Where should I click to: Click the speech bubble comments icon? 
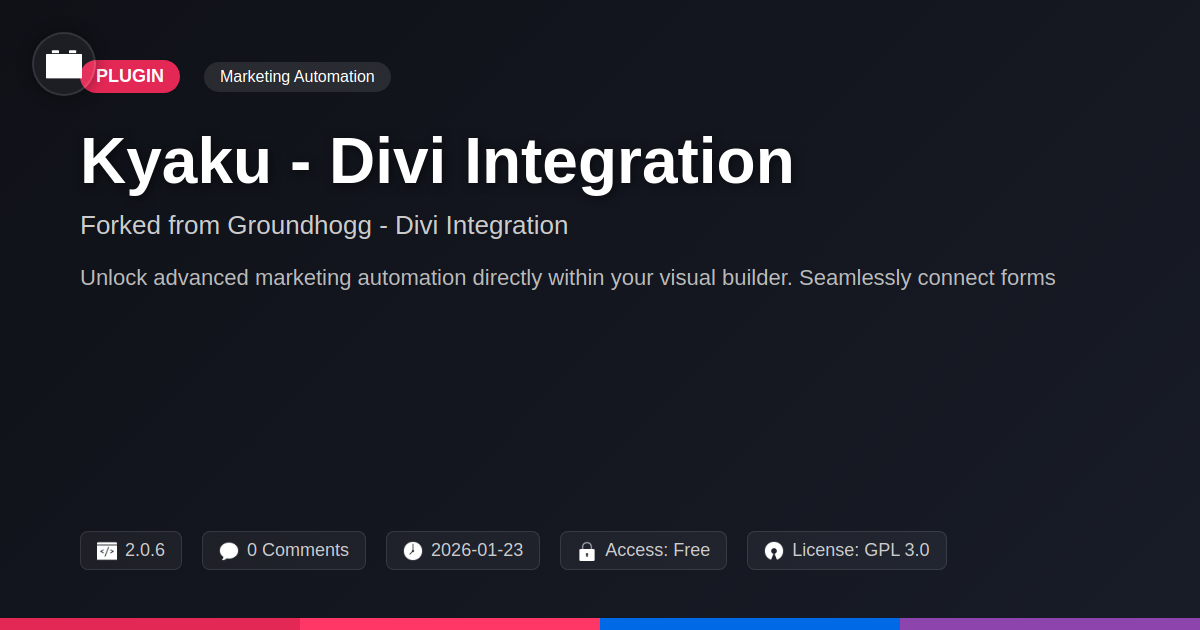pyautogui.click(x=229, y=551)
